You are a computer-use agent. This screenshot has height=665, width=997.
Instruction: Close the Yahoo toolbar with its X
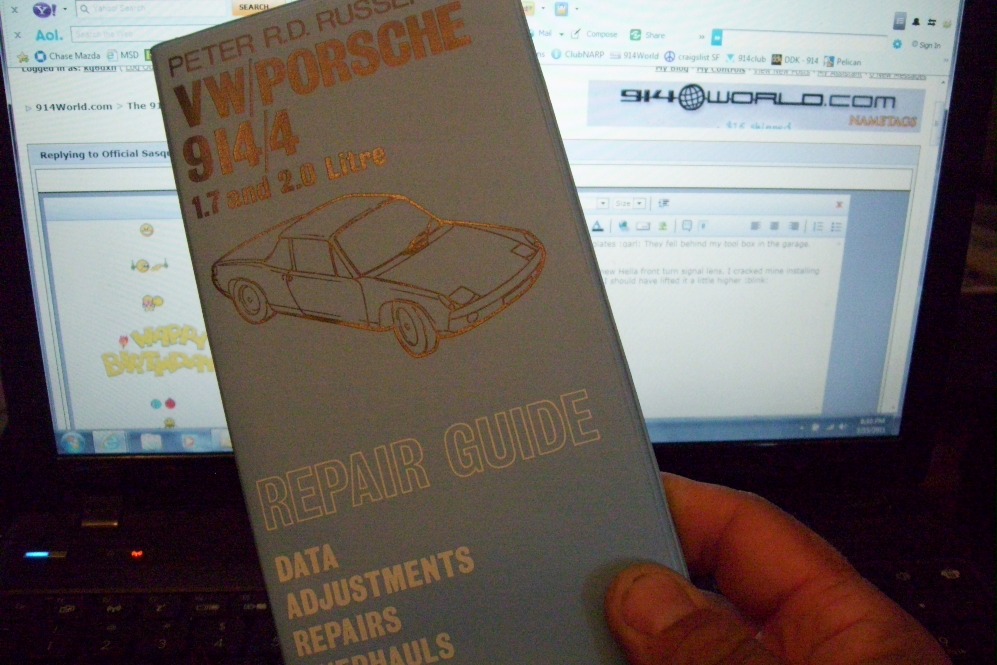point(14,10)
